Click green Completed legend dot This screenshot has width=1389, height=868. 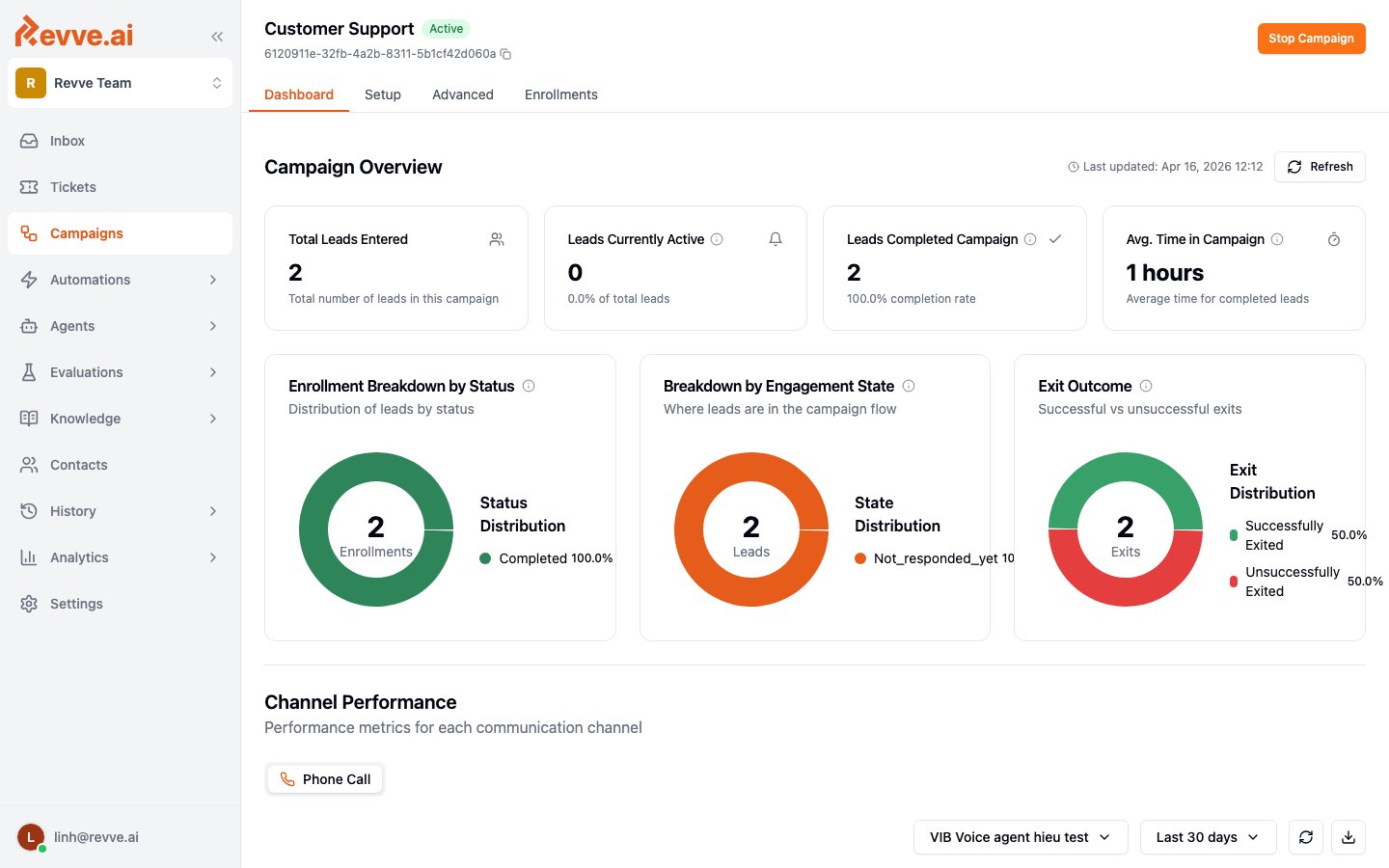coord(485,558)
